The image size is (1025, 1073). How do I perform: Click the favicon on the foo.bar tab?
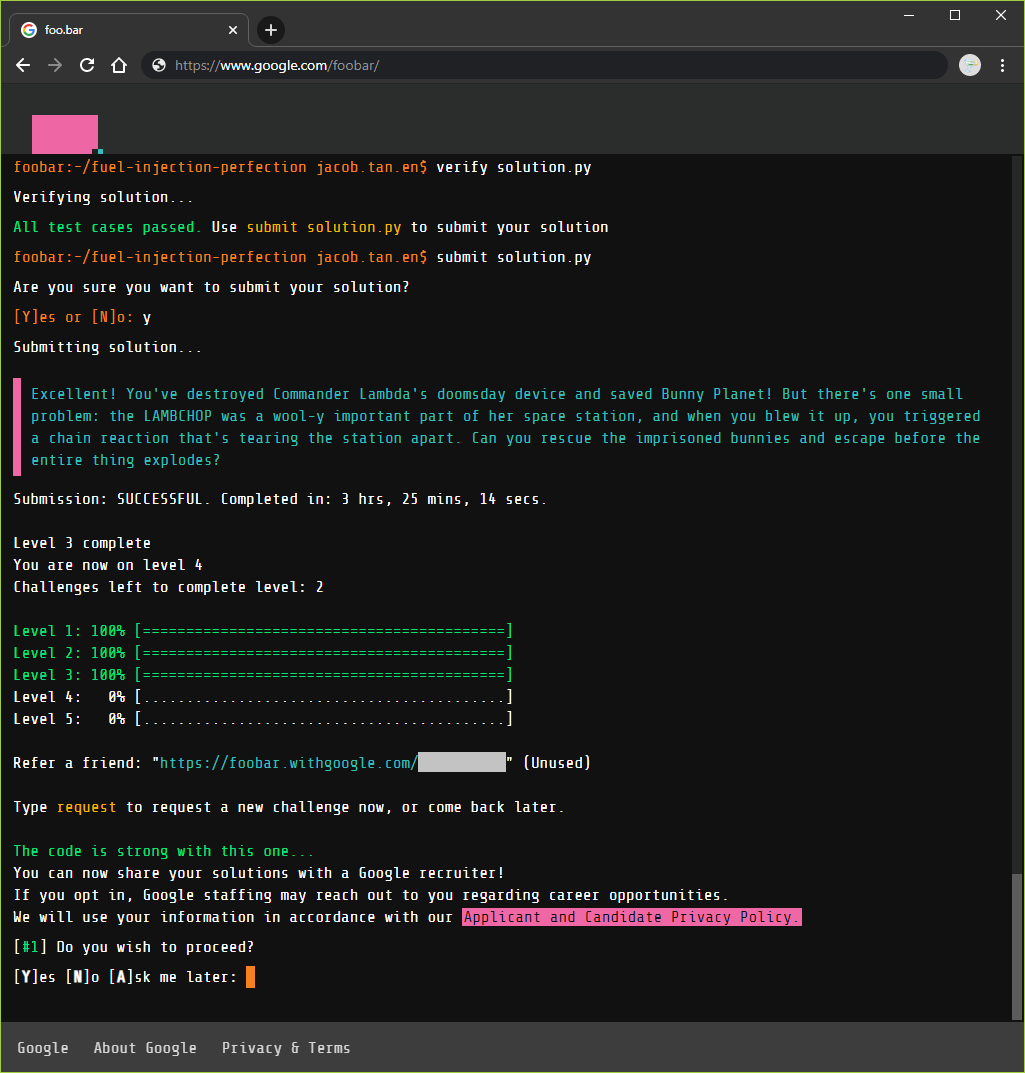click(x=29, y=29)
